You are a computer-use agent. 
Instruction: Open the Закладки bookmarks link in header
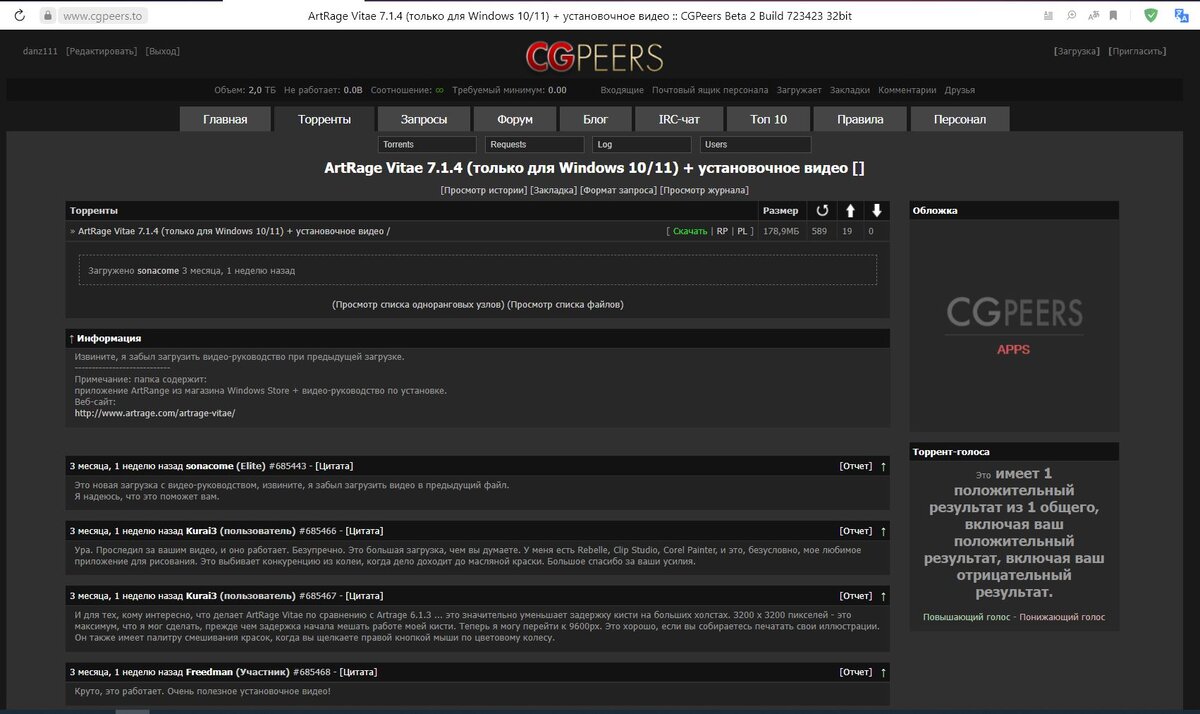tap(849, 90)
